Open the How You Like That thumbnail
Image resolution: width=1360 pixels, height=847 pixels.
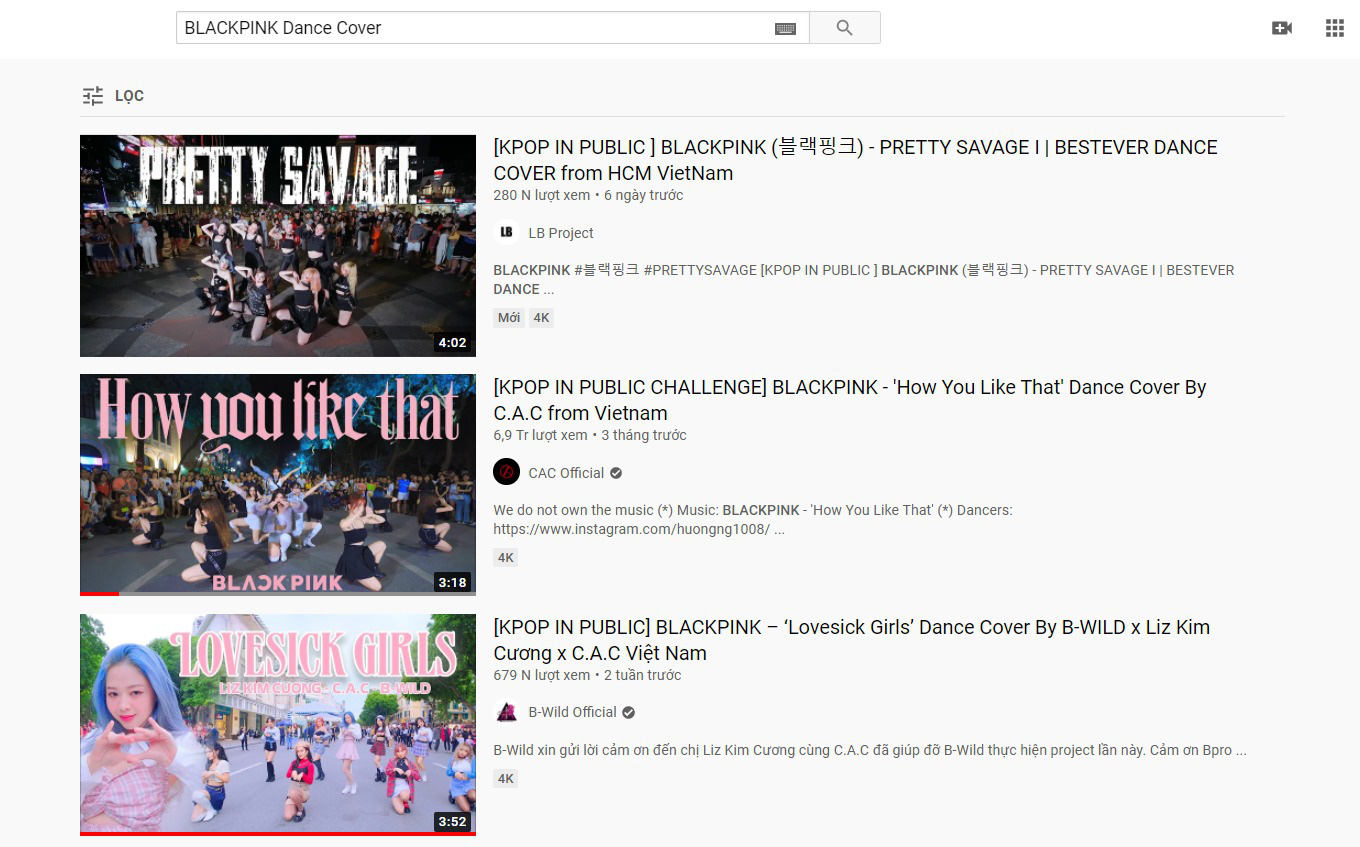pyautogui.click(x=278, y=485)
